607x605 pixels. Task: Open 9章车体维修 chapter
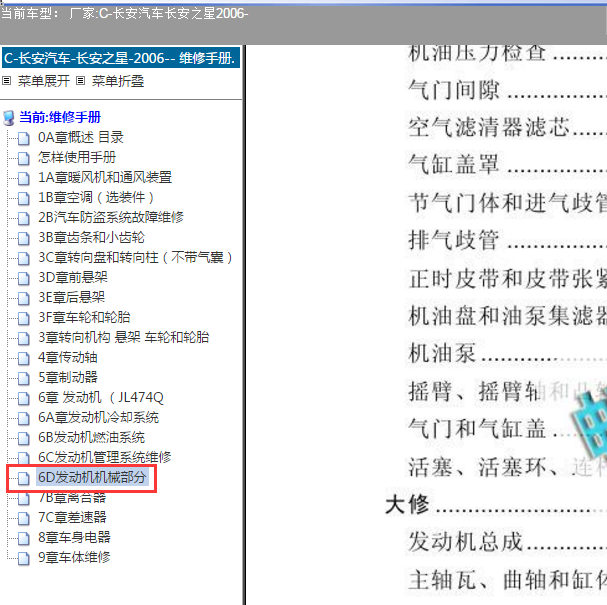tap(74, 557)
